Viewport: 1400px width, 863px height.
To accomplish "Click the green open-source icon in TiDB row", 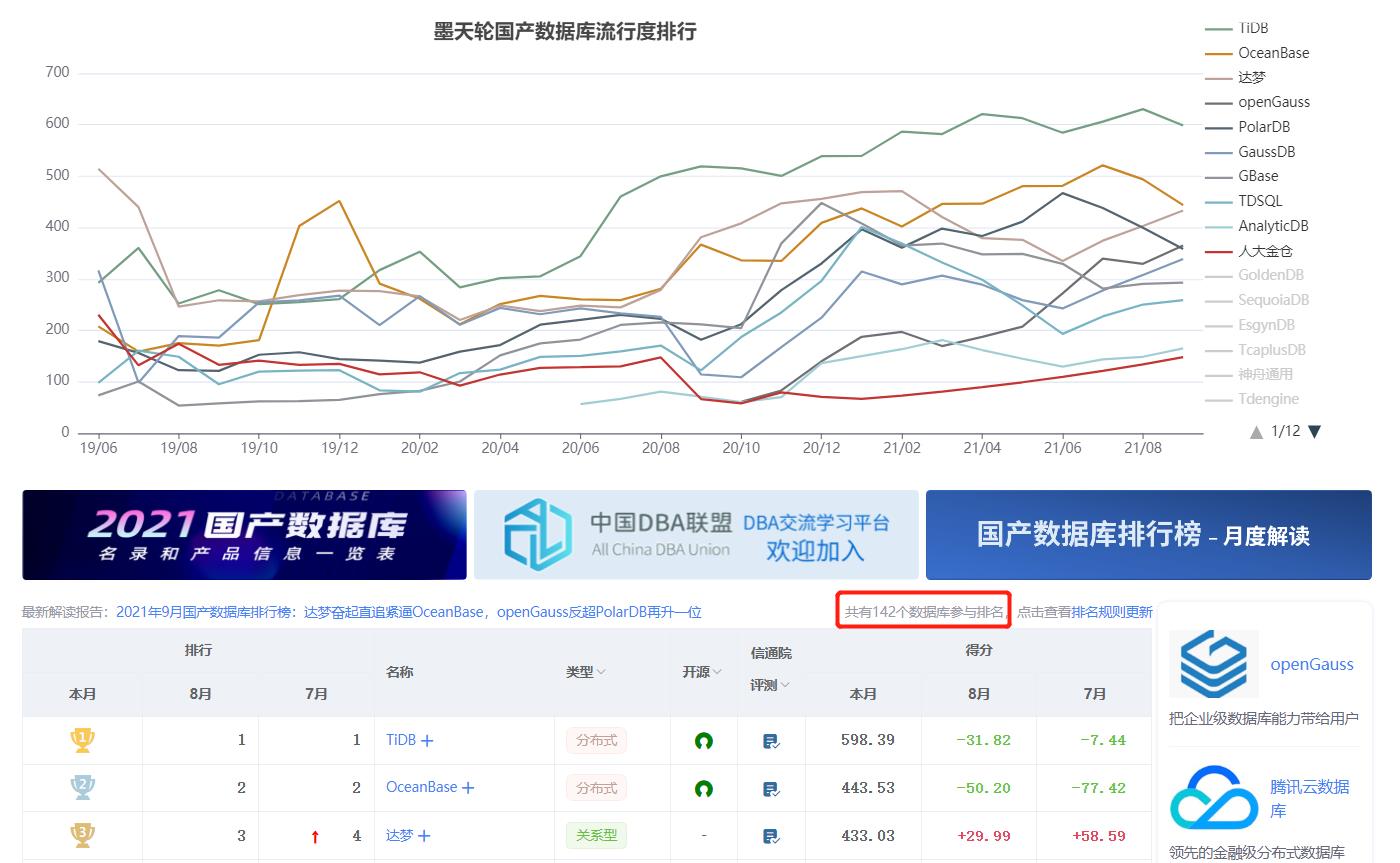I will tap(704, 741).
